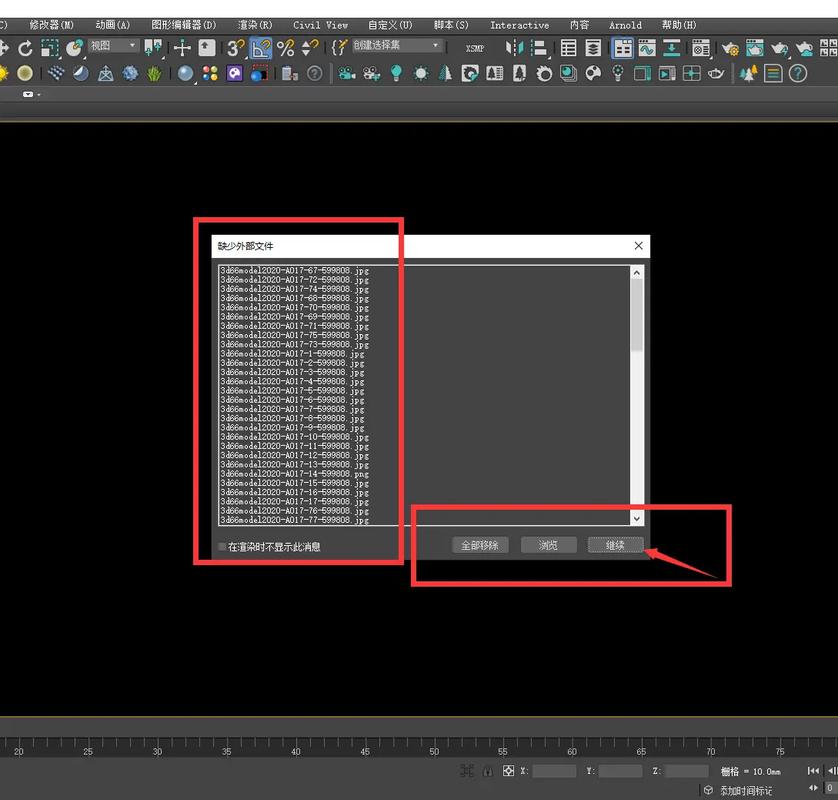This screenshot has height=800, width=838.
Task: Toggle the Spinner Snap icon
Action: point(310,48)
